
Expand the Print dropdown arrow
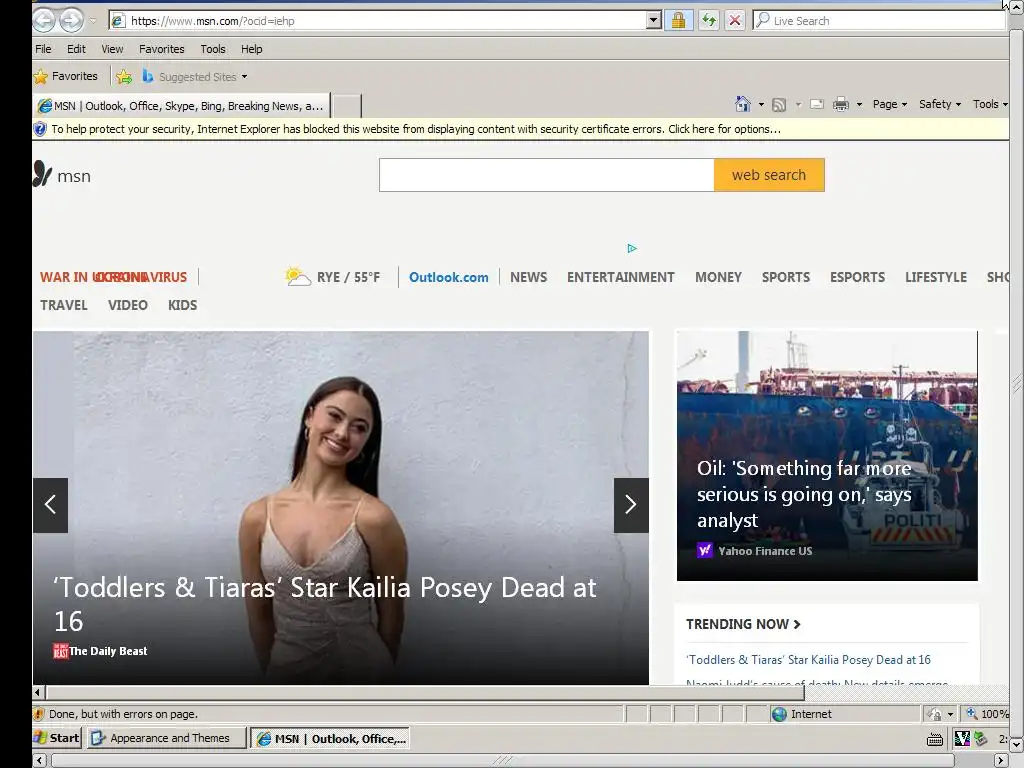click(859, 104)
